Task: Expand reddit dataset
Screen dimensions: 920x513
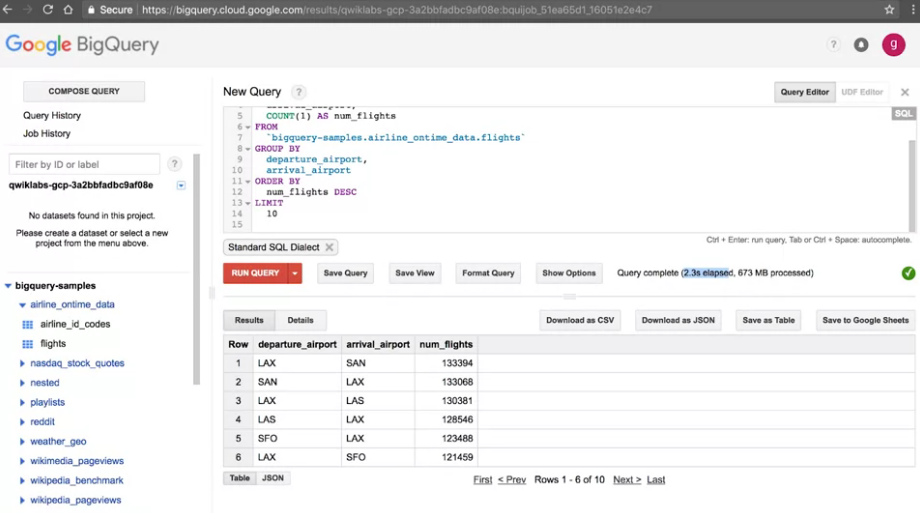Action: click(x=22, y=422)
